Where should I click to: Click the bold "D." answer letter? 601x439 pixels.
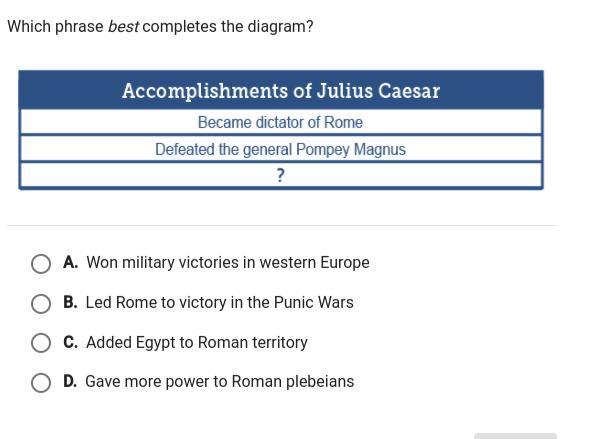click(x=70, y=381)
